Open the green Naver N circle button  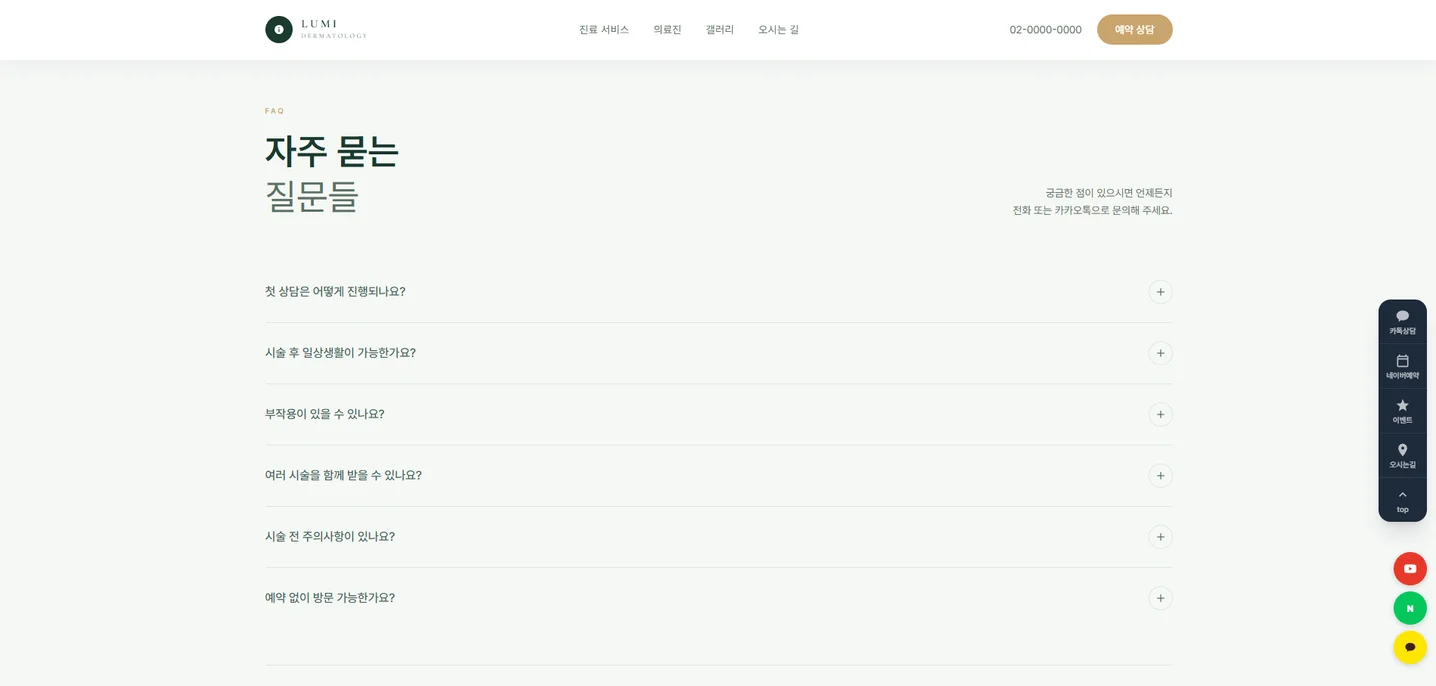(1410, 608)
